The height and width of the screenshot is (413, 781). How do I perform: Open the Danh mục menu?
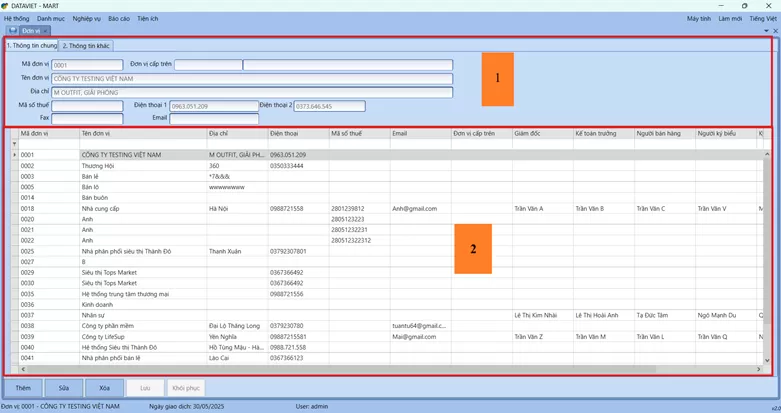pos(51,18)
